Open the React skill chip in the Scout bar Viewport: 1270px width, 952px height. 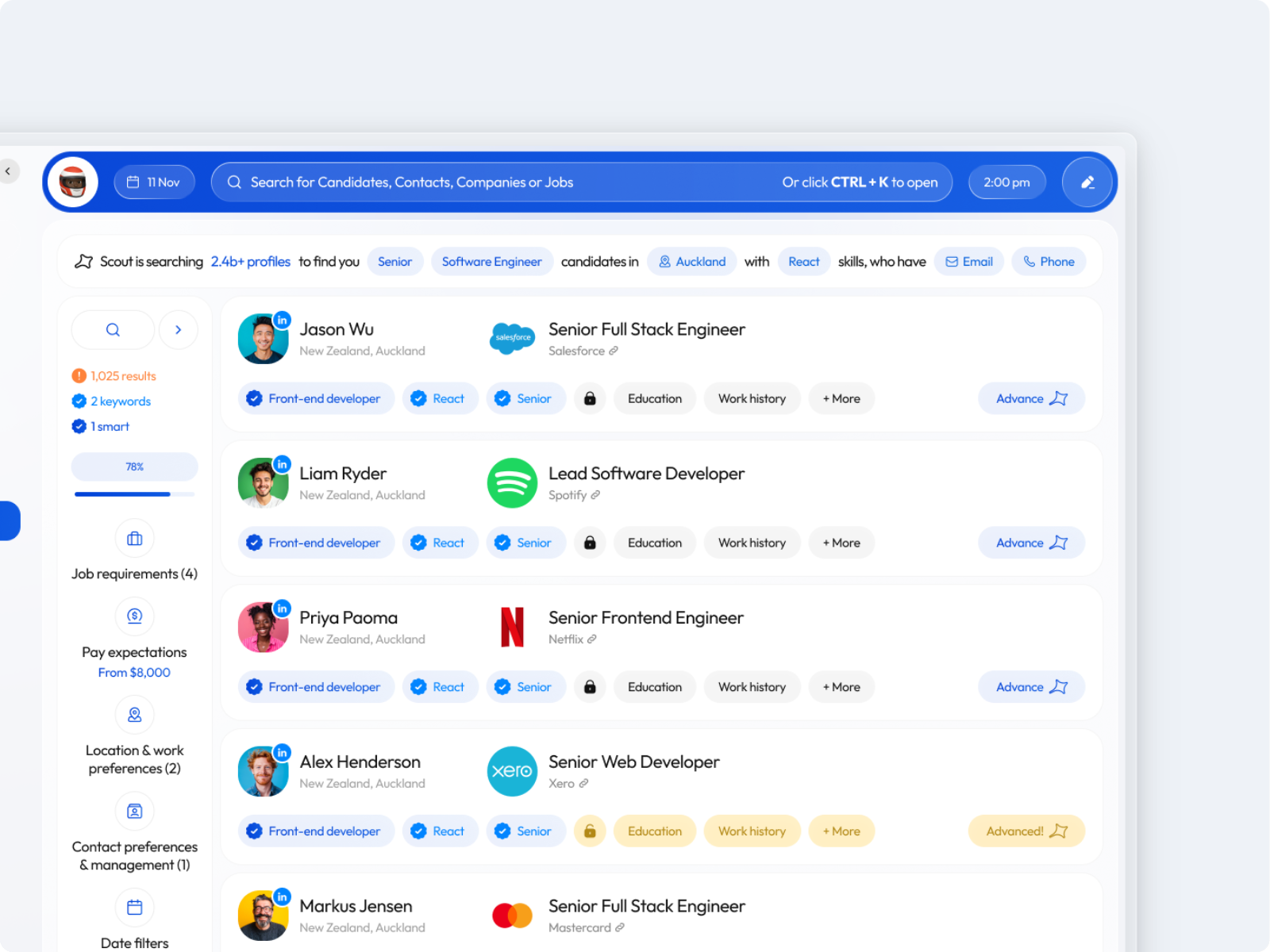tap(803, 261)
